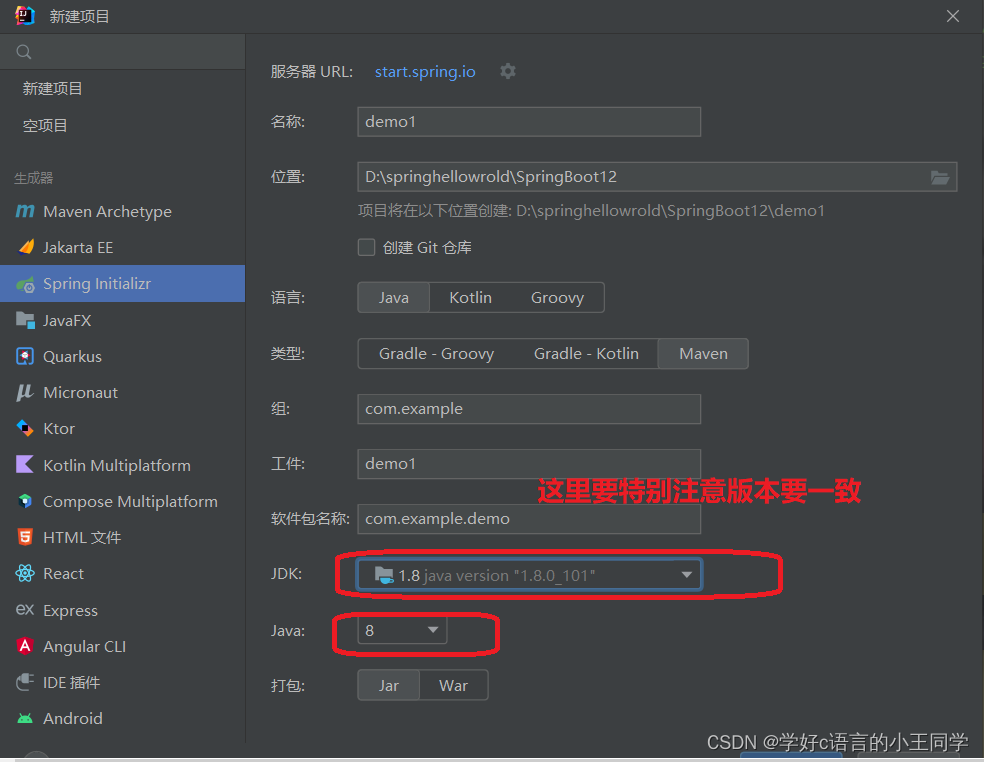Click the Express ex icon

pyautogui.click(x=24, y=609)
